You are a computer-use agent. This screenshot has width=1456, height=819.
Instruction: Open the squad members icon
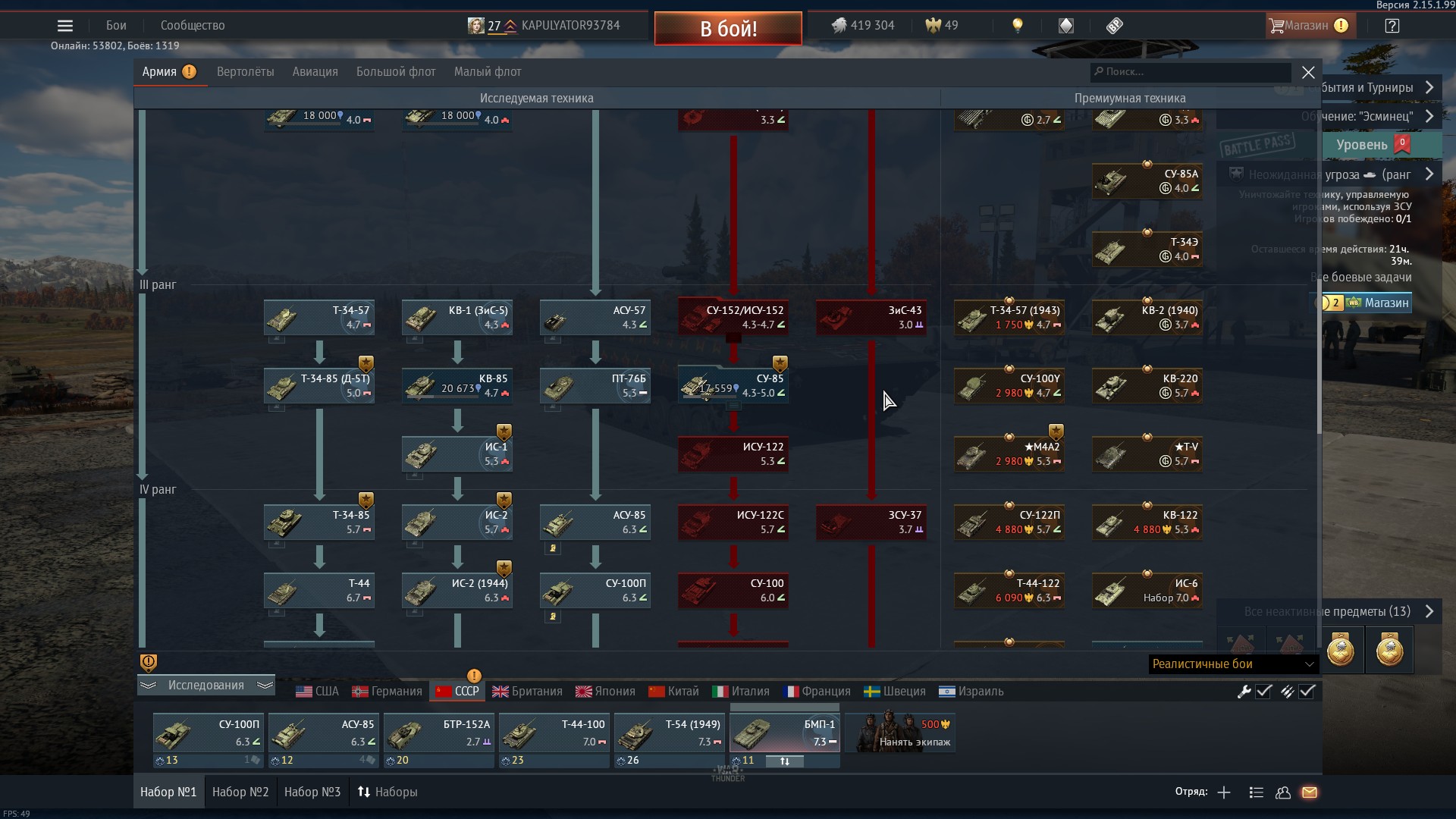(x=1283, y=792)
